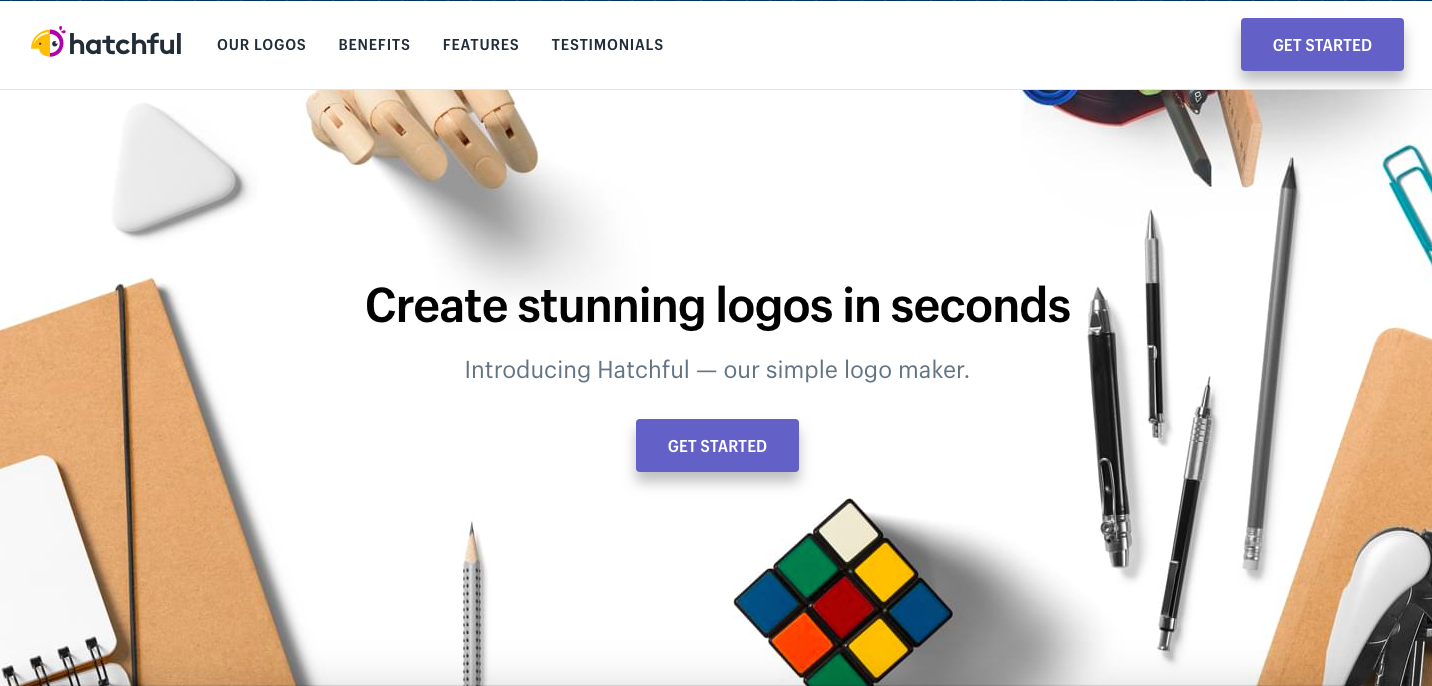Click the tall gray pencil with eraser

click(1270, 364)
